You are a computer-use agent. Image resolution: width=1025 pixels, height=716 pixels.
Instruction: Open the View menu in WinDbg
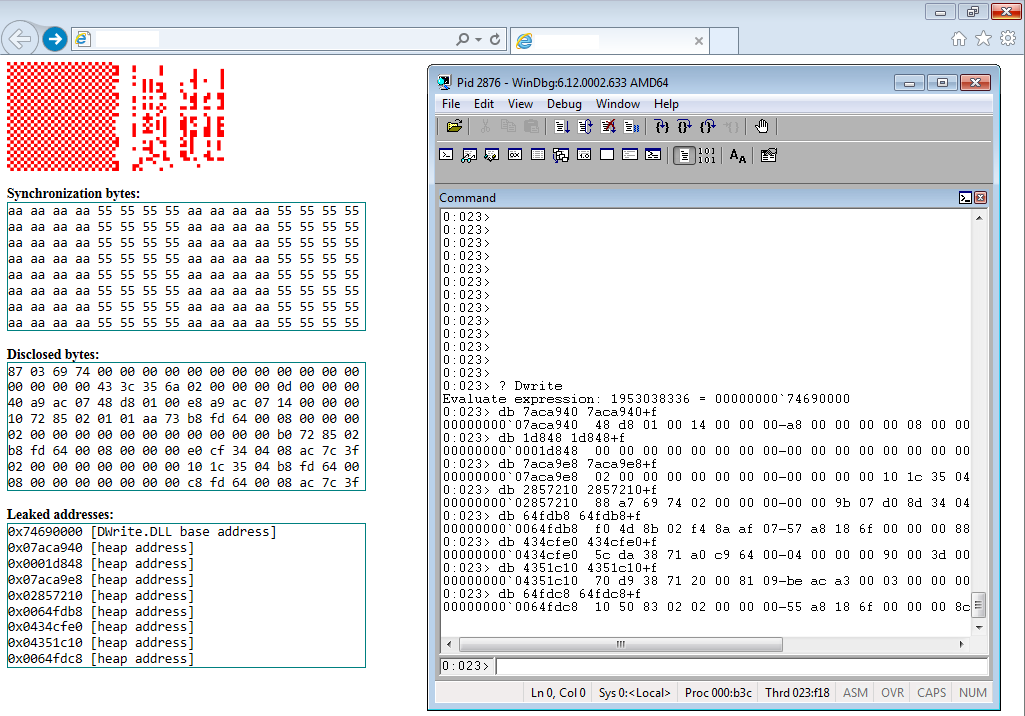click(x=520, y=104)
